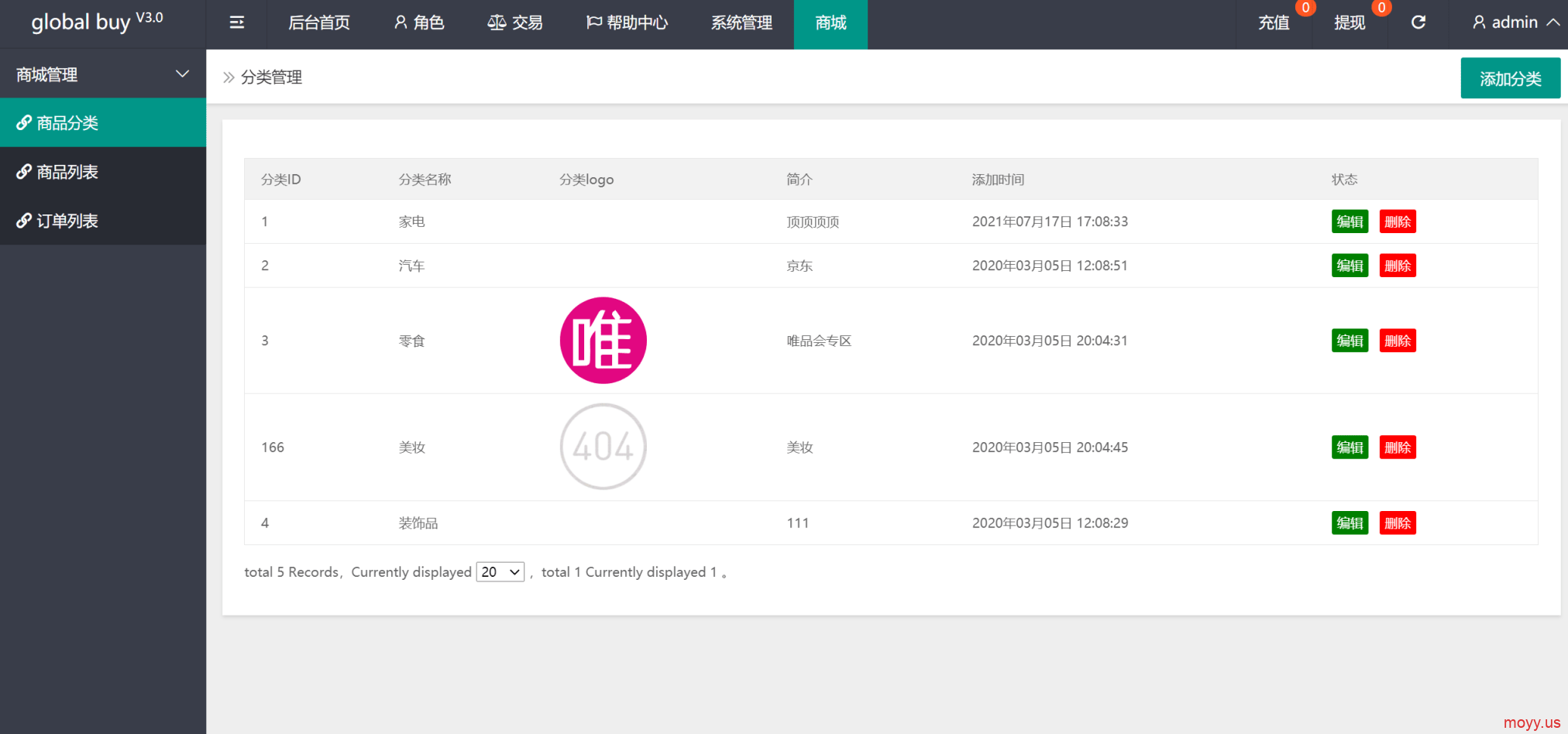This screenshot has width=1568, height=734.
Task: Open the 系统管理 top menu
Action: click(741, 23)
